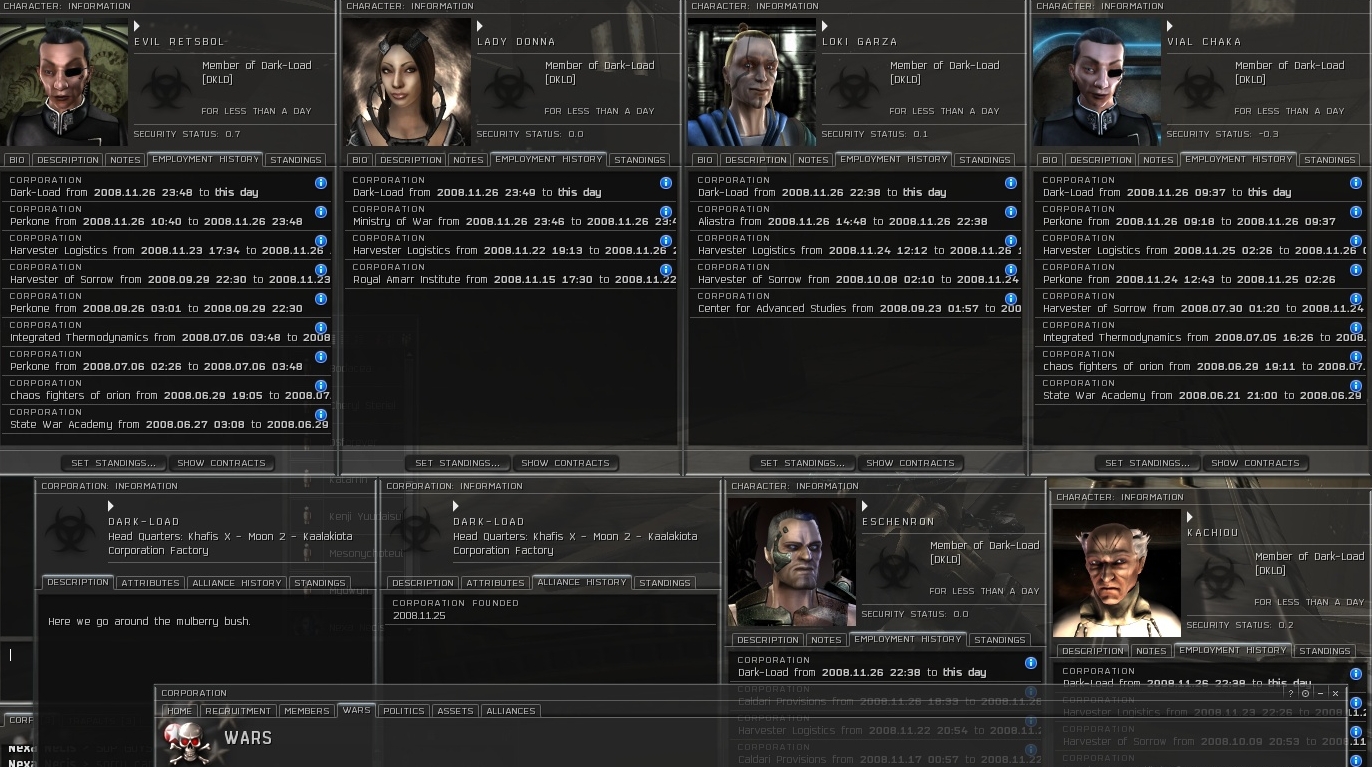Click info icon beside Ministry of War row
The height and width of the screenshot is (767, 1372).
666,212
